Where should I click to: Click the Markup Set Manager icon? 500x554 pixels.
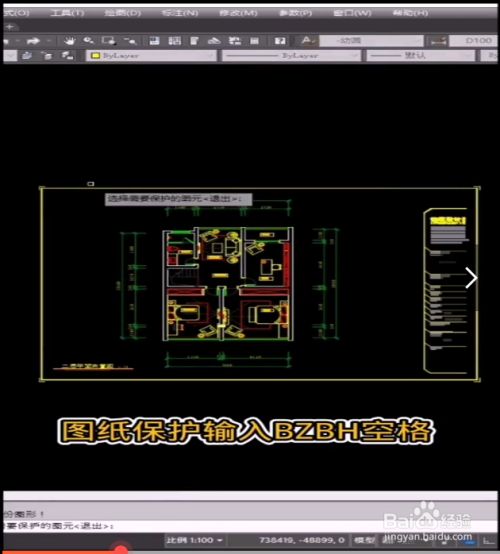tap(235, 41)
